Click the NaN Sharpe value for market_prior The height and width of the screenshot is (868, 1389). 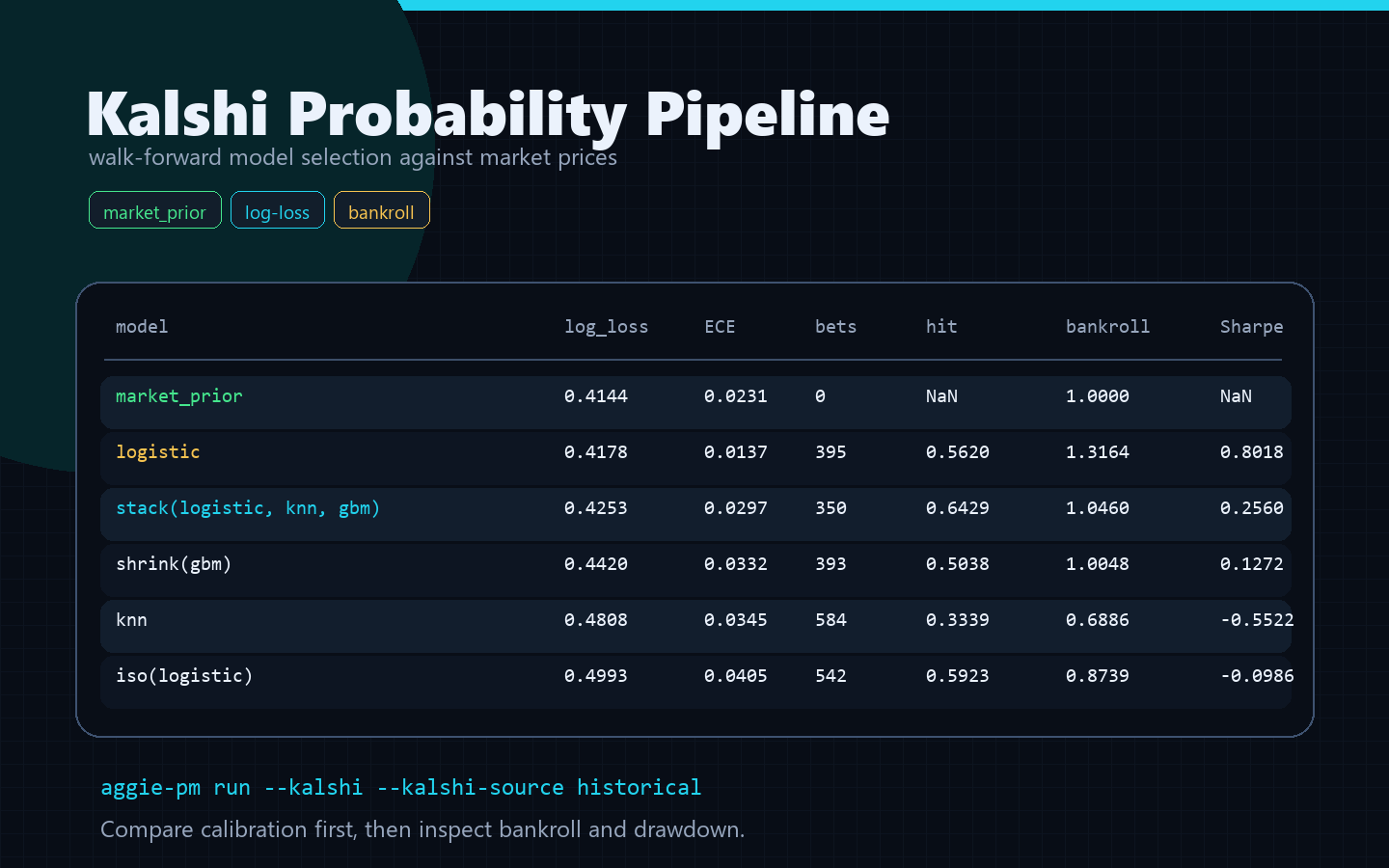click(1236, 396)
